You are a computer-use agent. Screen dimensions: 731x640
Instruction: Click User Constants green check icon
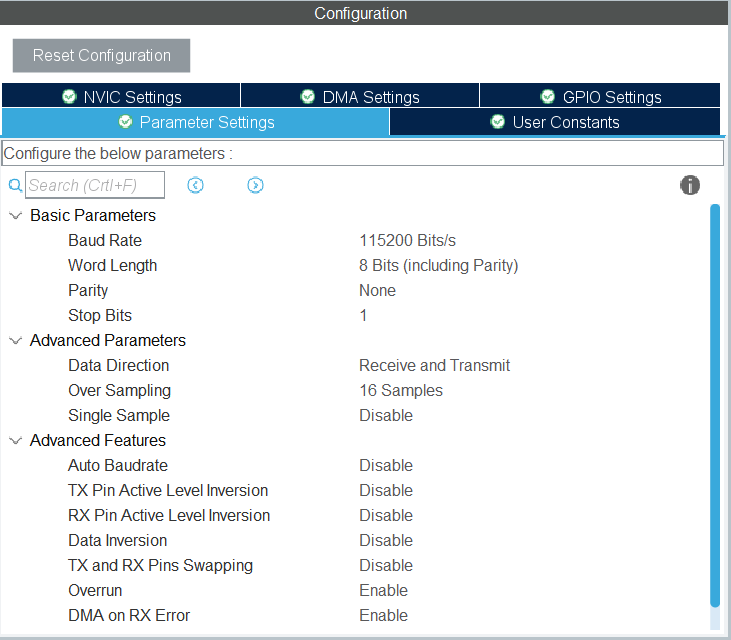(498, 122)
